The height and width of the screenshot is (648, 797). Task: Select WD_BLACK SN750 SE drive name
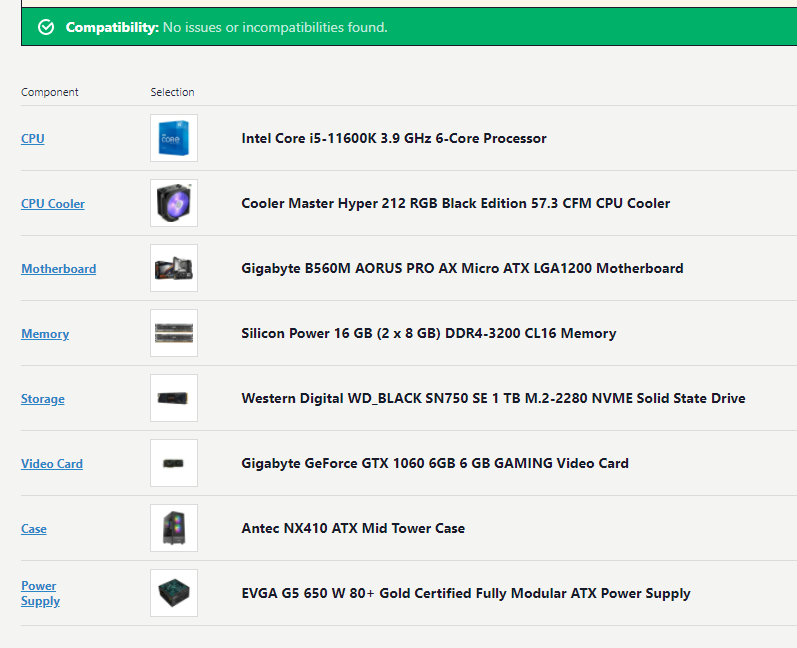coord(493,398)
